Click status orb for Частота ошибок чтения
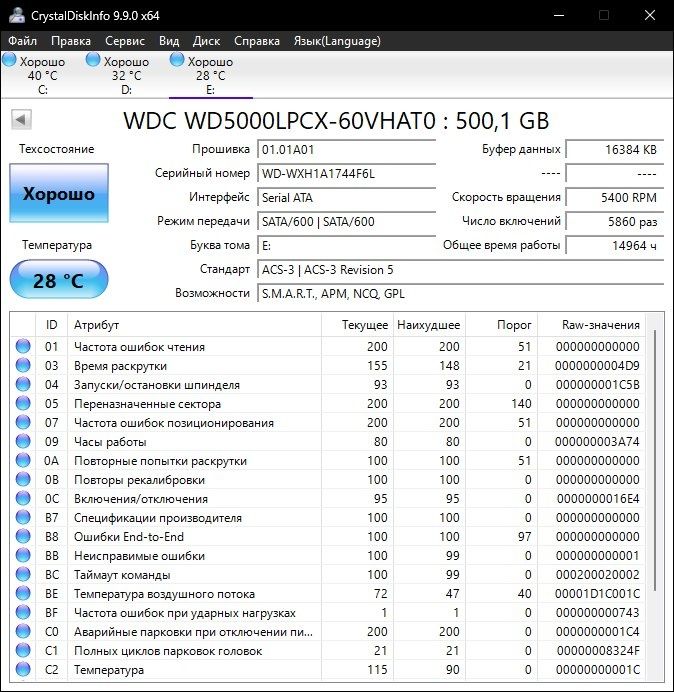Screen dimensions: 674x692 point(23,346)
